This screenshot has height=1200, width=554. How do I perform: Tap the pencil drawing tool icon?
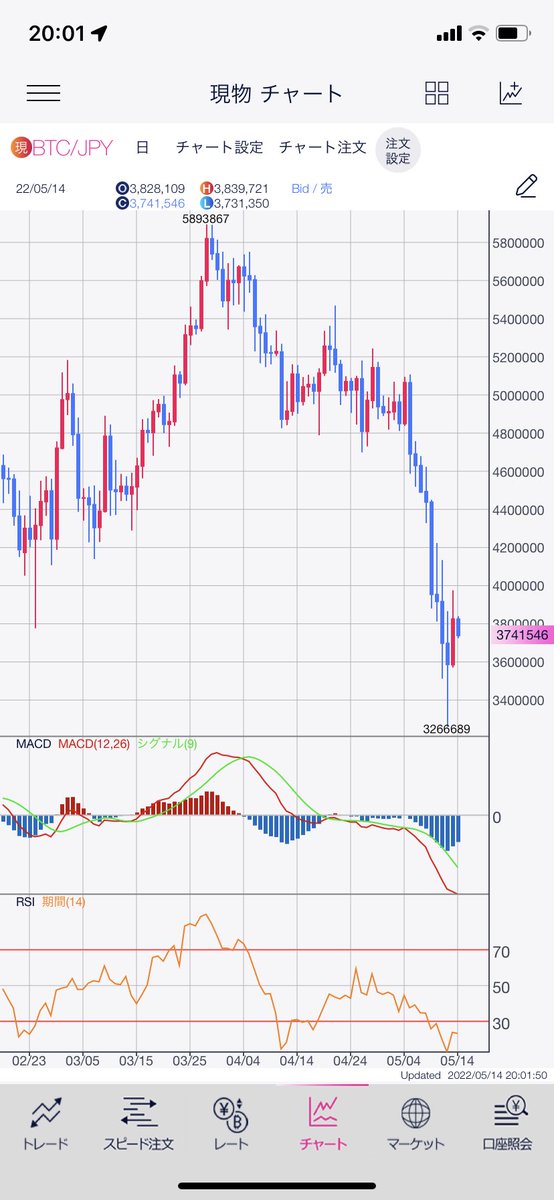[526, 186]
